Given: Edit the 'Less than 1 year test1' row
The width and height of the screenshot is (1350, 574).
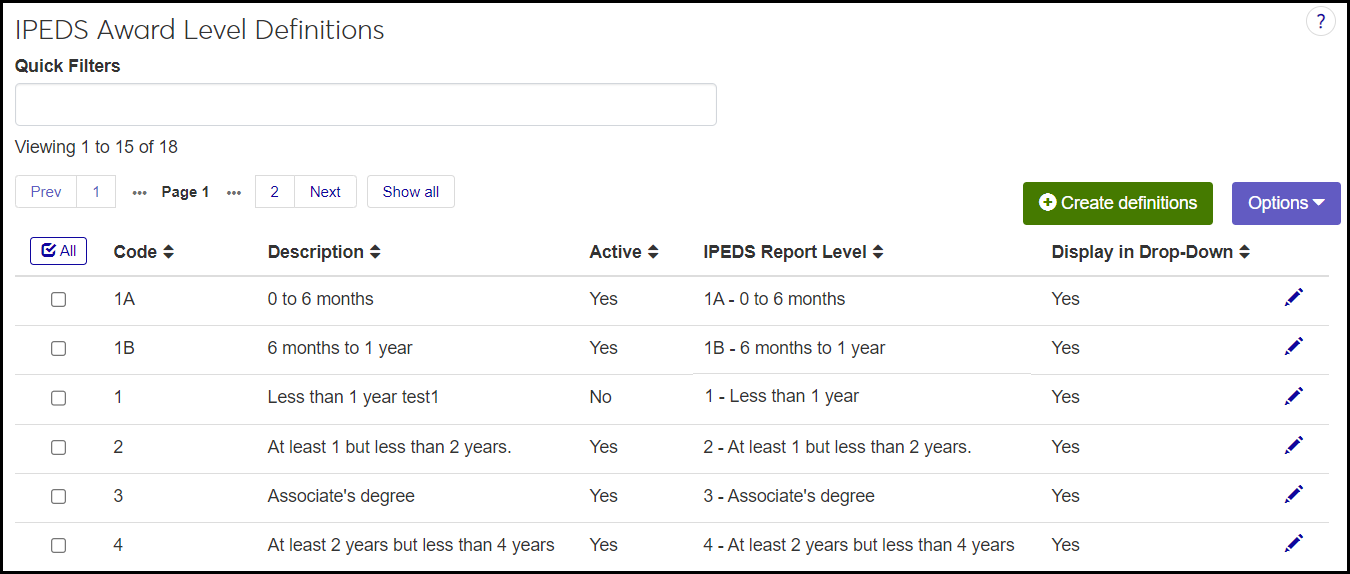Looking at the screenshot, I should click(x=1294, y=396).
